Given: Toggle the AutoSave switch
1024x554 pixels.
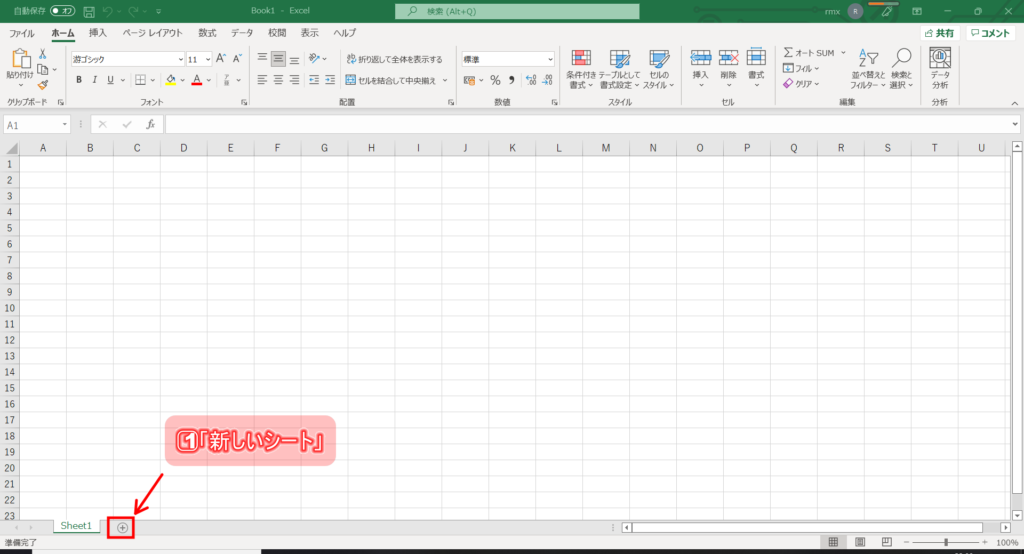Looking at the screenshot, I should pos(62,11).
